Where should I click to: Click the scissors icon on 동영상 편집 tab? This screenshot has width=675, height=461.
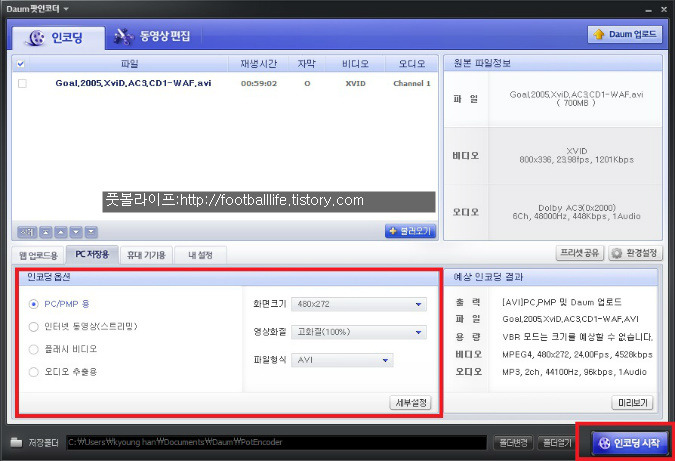coord(124,37)
